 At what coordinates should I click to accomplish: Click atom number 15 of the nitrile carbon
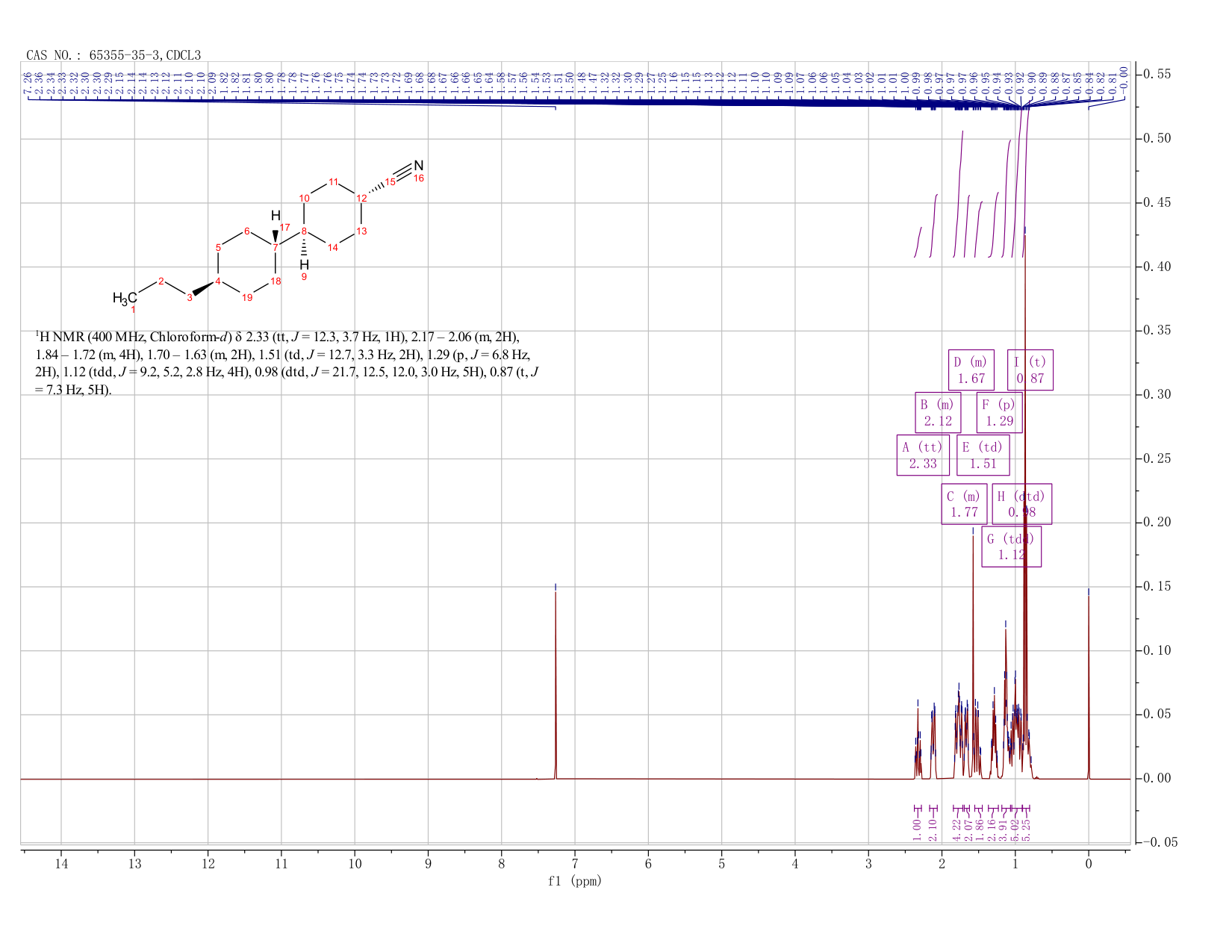pos(390,181)
